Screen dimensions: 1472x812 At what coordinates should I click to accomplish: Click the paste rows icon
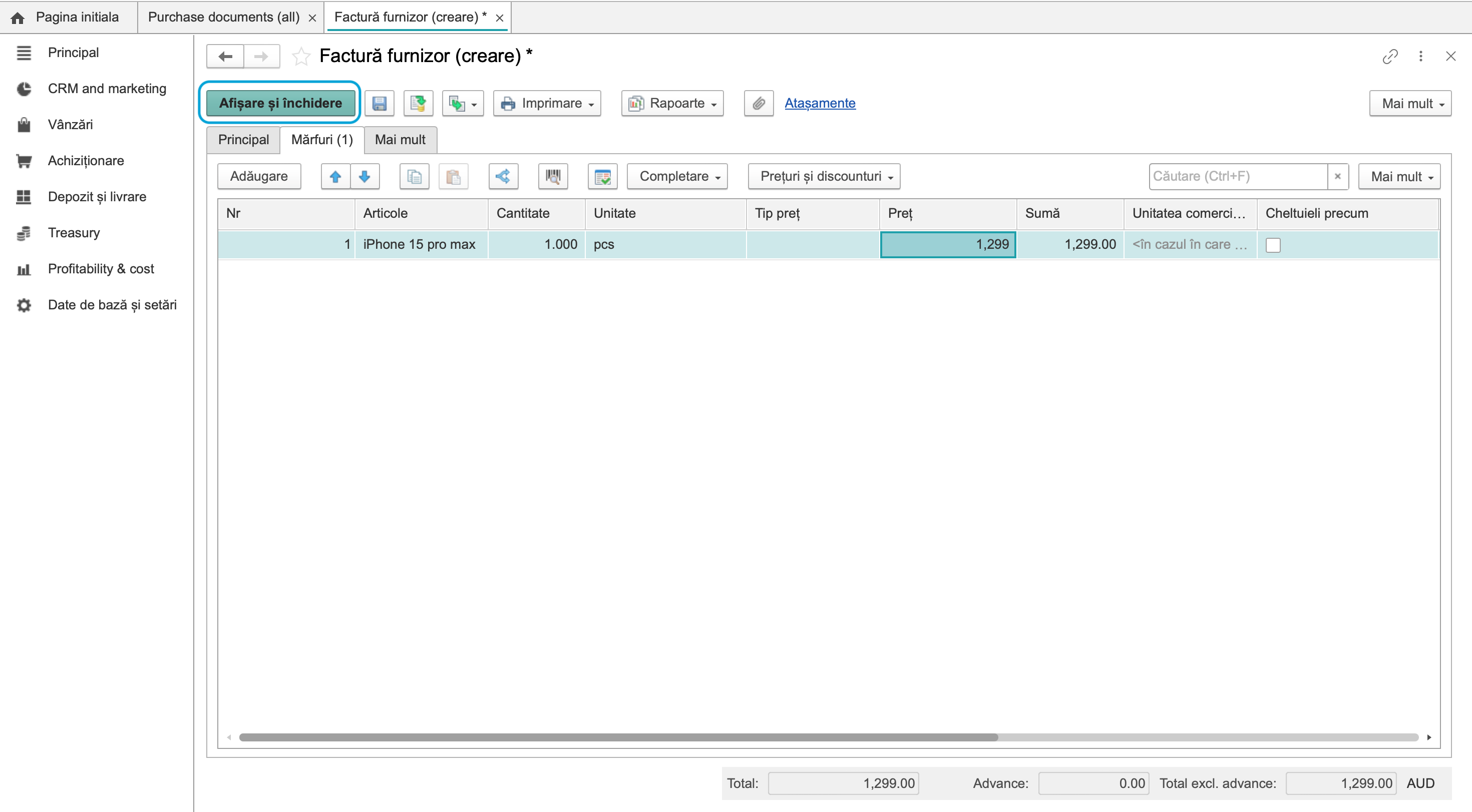pos(453,177)
